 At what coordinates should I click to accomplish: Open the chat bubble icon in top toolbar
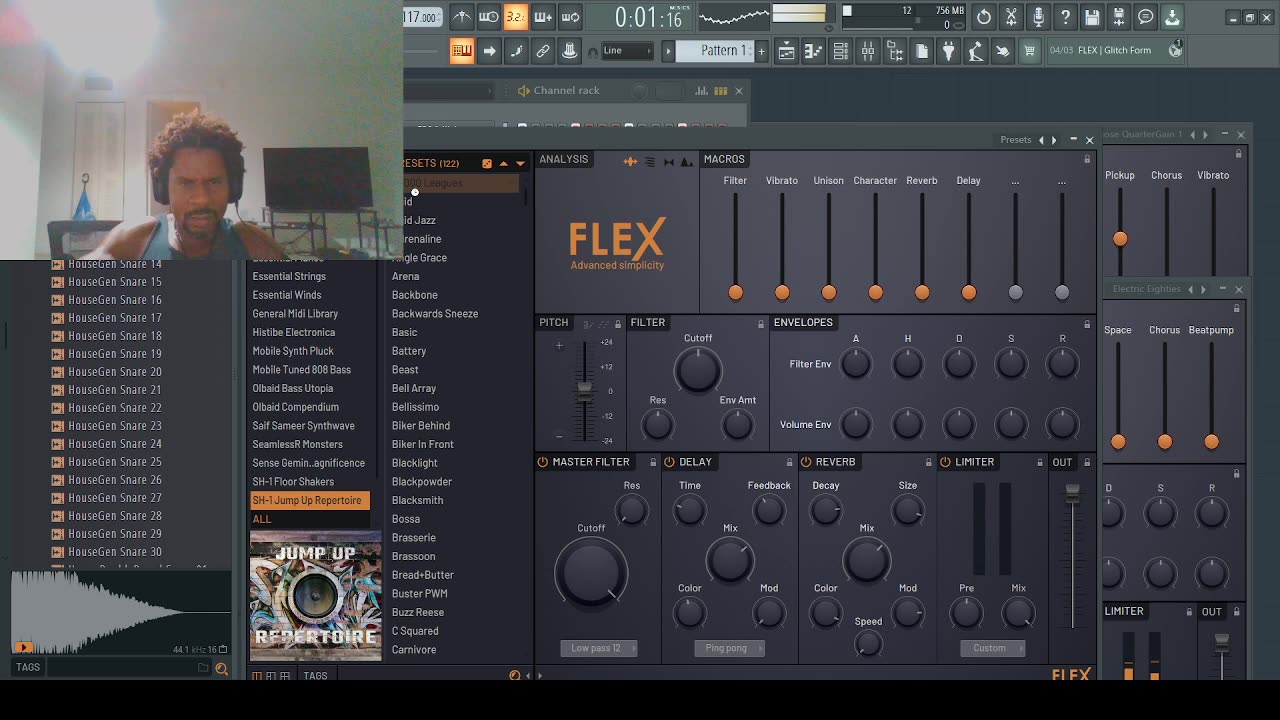1146,17
